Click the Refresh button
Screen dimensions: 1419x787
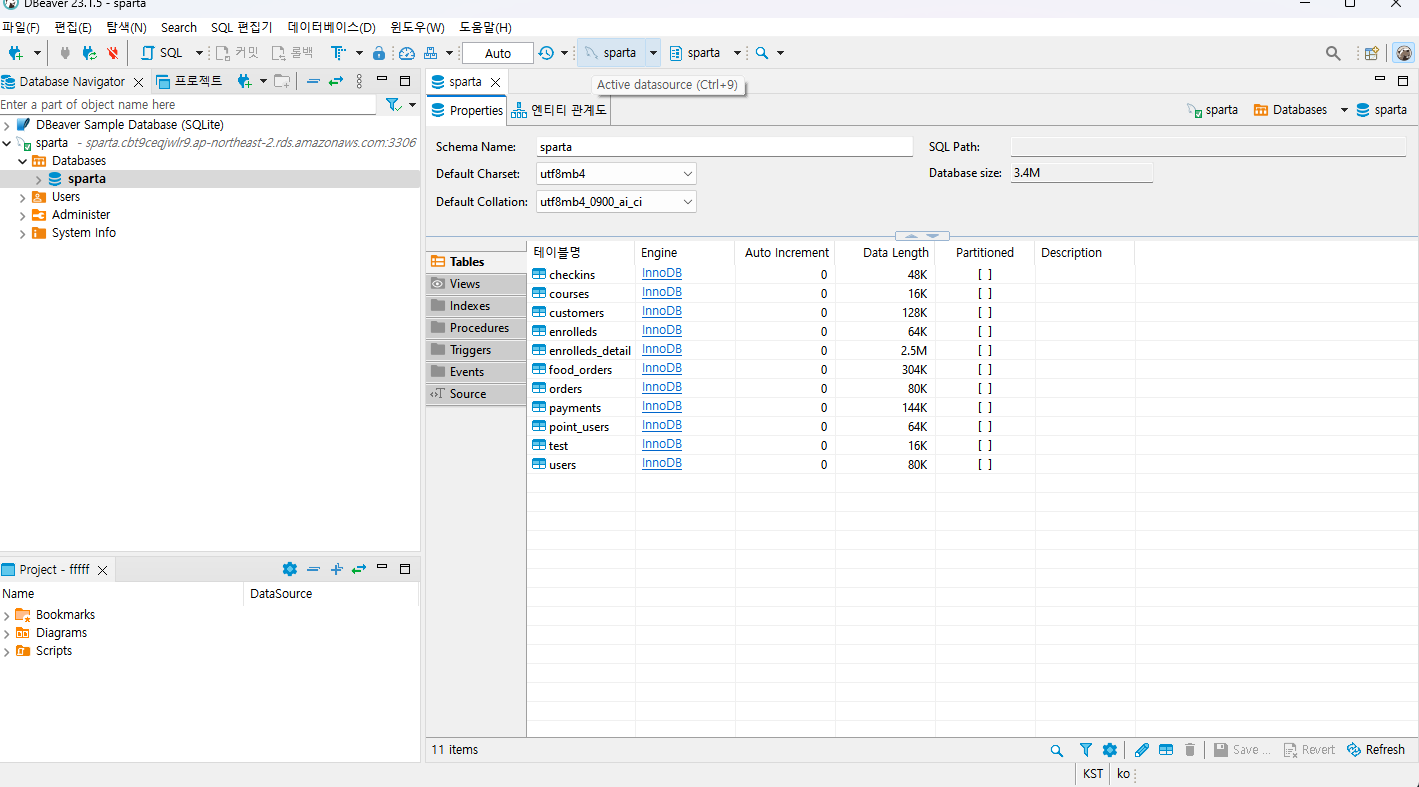(1376, 750)
